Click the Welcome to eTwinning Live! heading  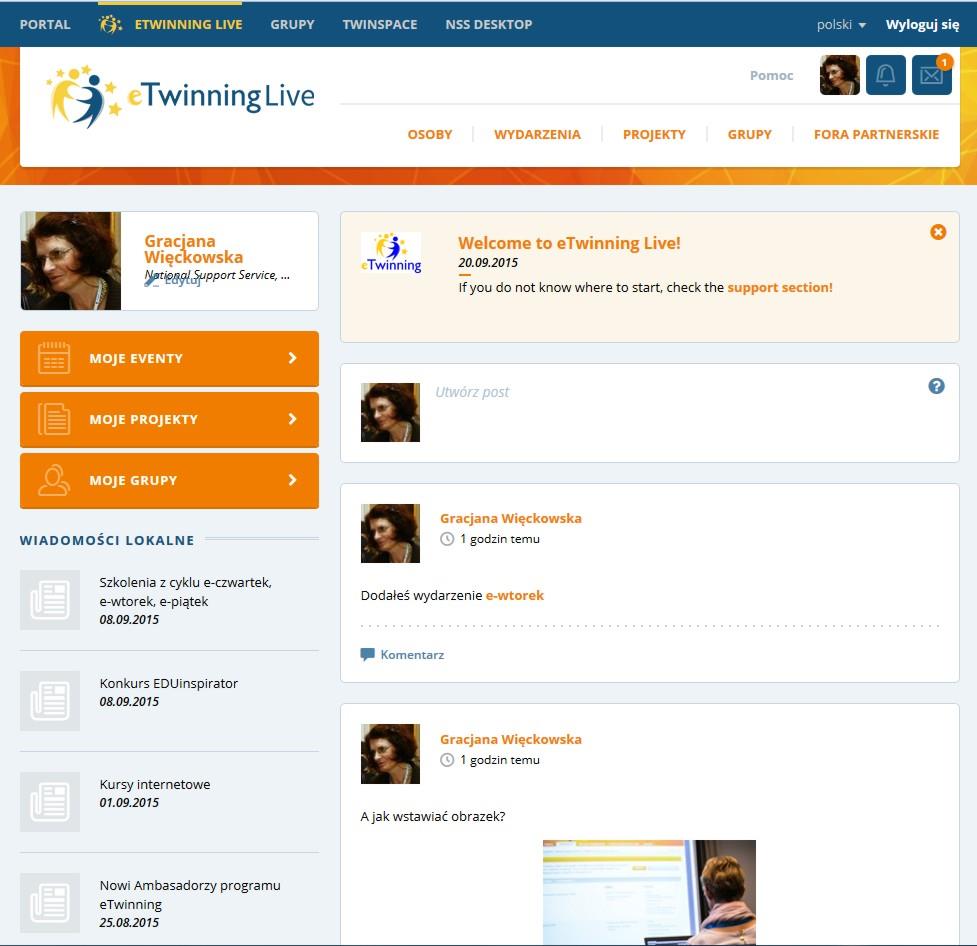tap(570, 243)
